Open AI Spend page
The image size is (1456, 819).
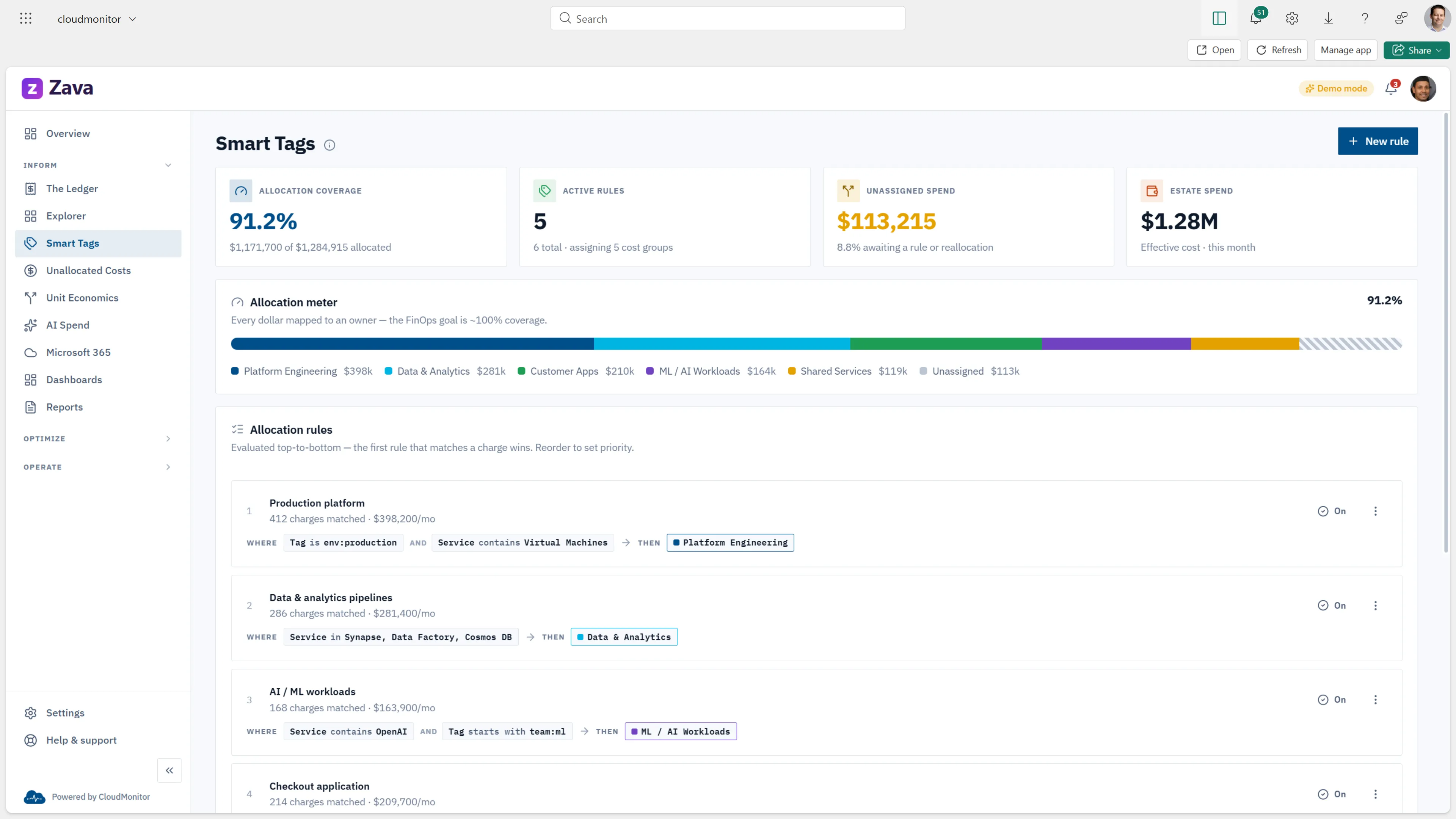click(98, 325)
